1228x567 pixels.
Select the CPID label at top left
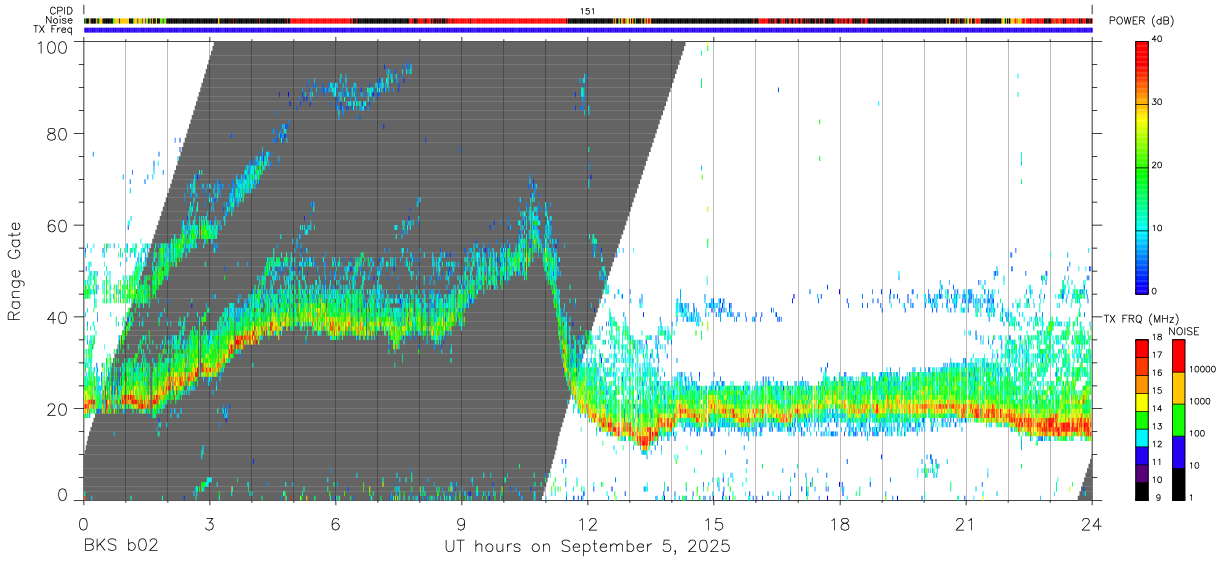[x=61, y=11]
